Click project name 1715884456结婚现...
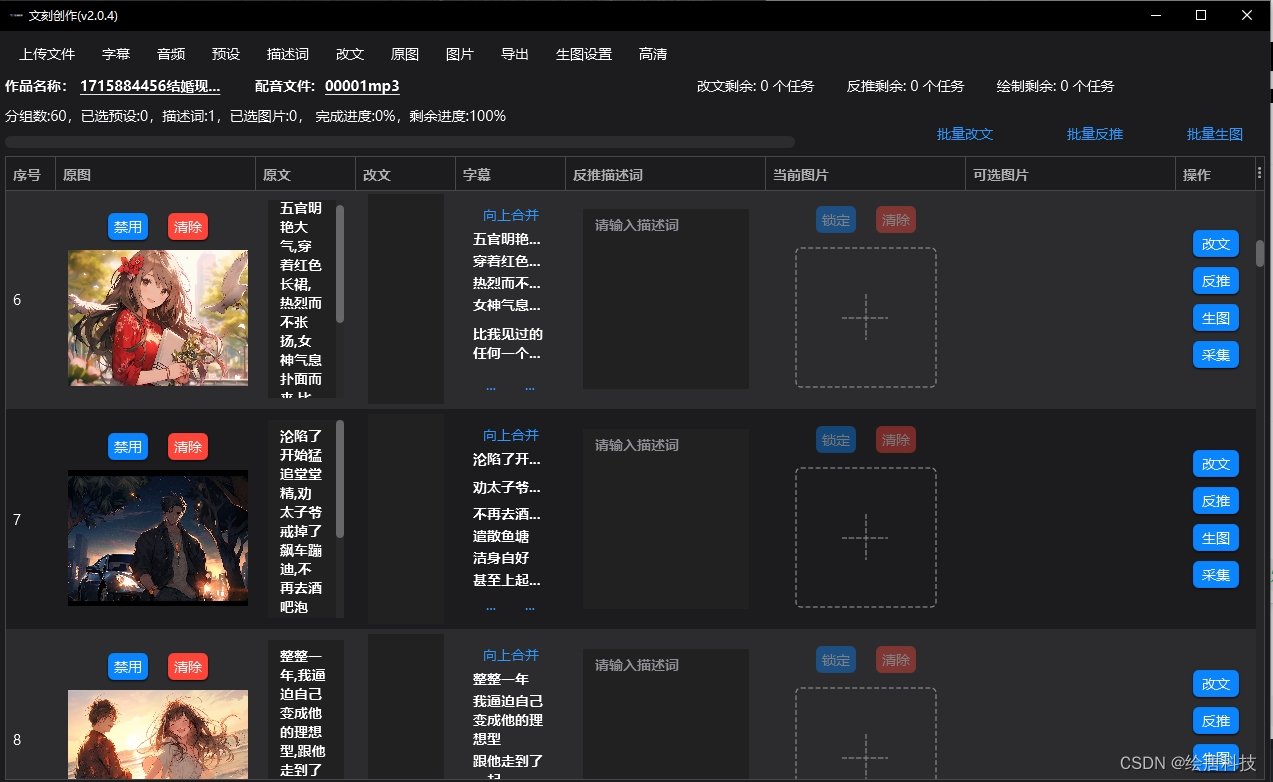Viewport: 1273px width, 782px height. (x=150, y=86)
